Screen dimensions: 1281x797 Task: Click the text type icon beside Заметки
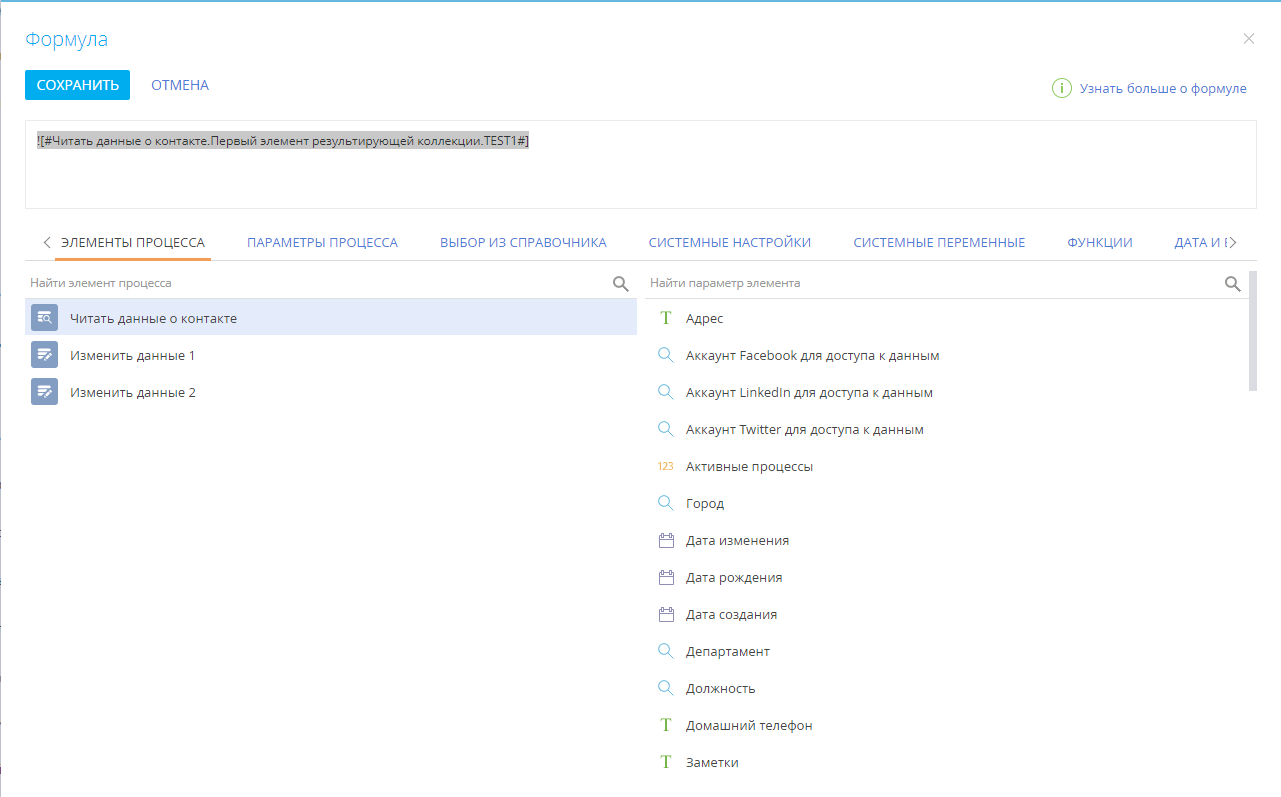(666, 762)
